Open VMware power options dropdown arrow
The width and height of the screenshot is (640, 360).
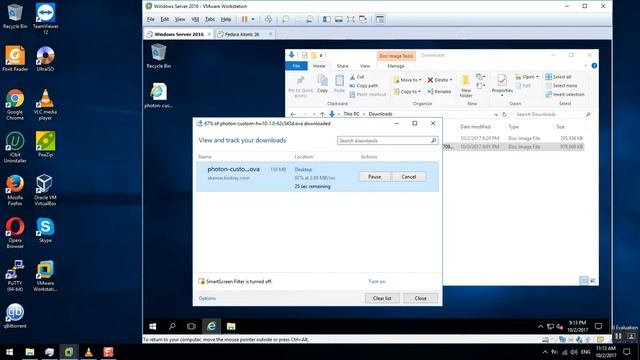tap(253, 19)
